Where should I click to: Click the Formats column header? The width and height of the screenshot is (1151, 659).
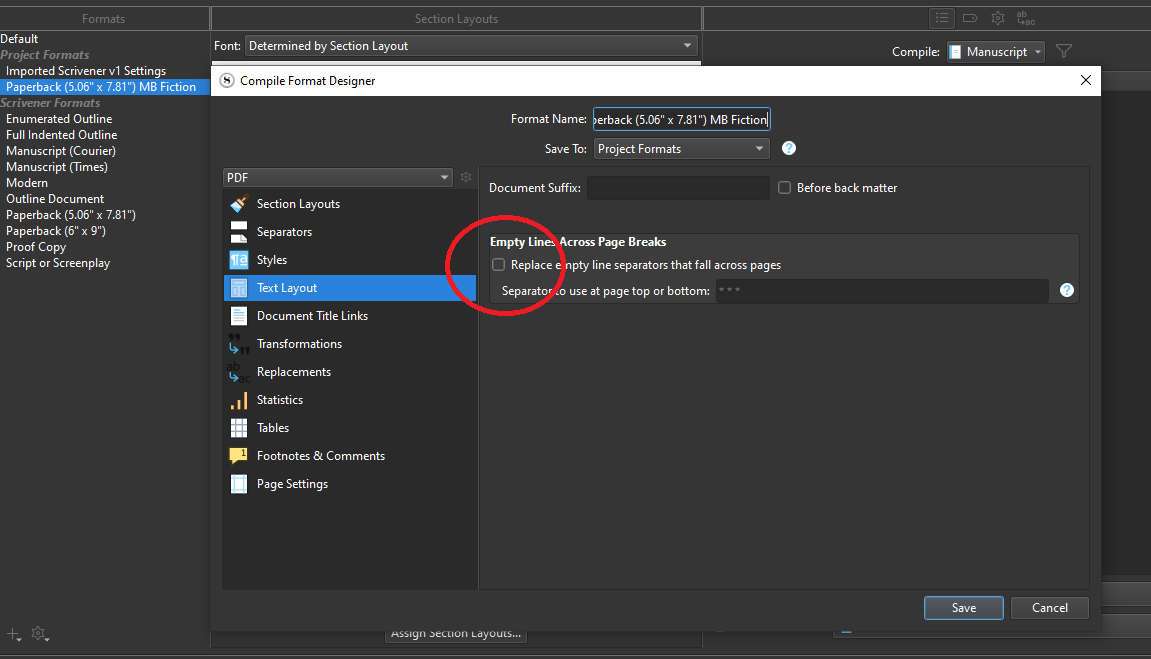[x=104, y=19]
